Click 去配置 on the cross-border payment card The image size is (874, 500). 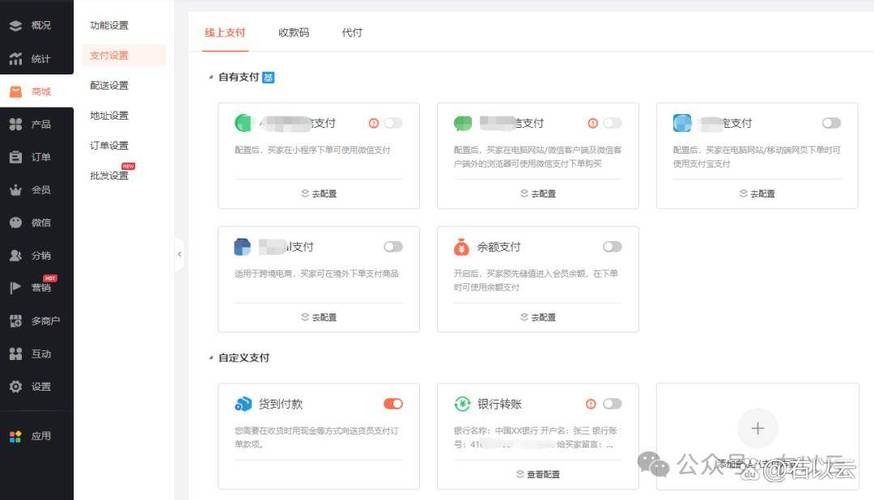pos(319,317)
